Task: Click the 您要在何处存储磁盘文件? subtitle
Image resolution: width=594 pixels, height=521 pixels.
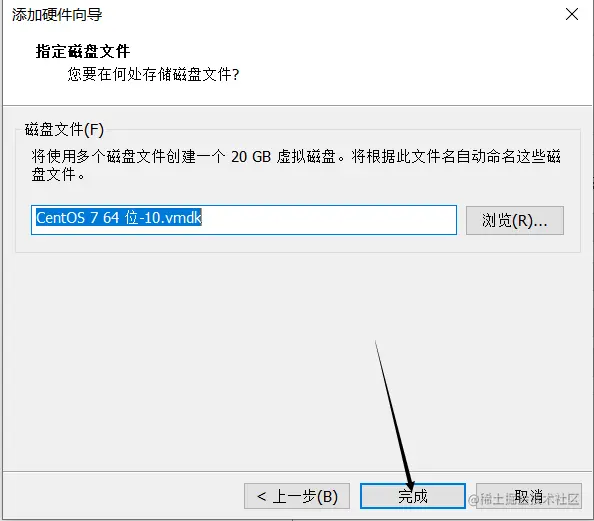Action: (x=153, y=74)
